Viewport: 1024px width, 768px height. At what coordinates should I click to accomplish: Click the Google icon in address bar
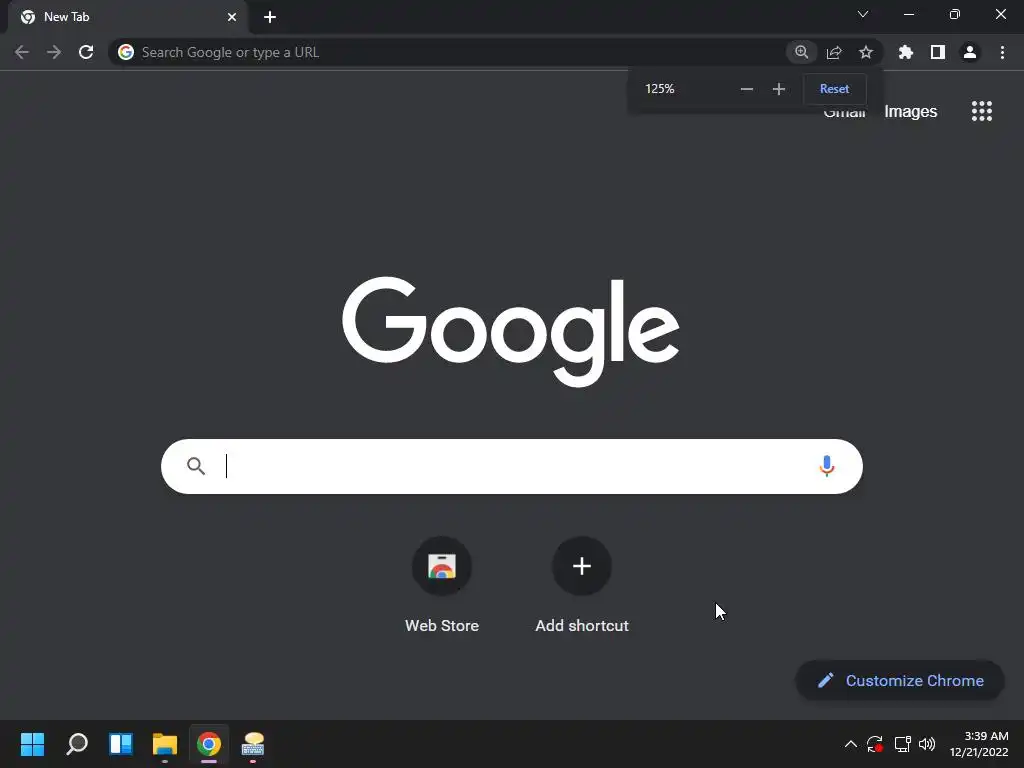(x=126, y=52)
